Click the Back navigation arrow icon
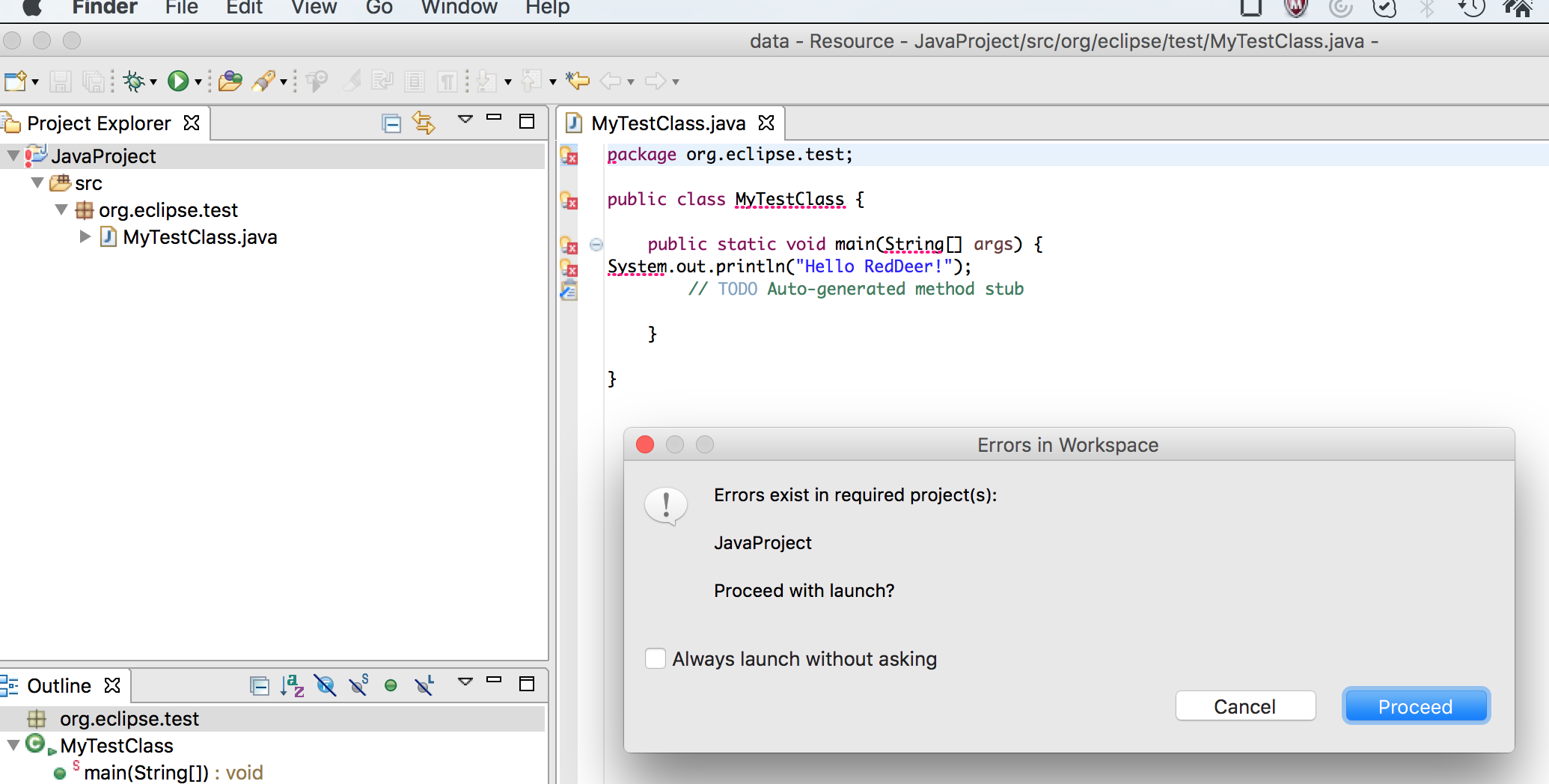Screen dimensions: 1549x784 pos(611,81)
